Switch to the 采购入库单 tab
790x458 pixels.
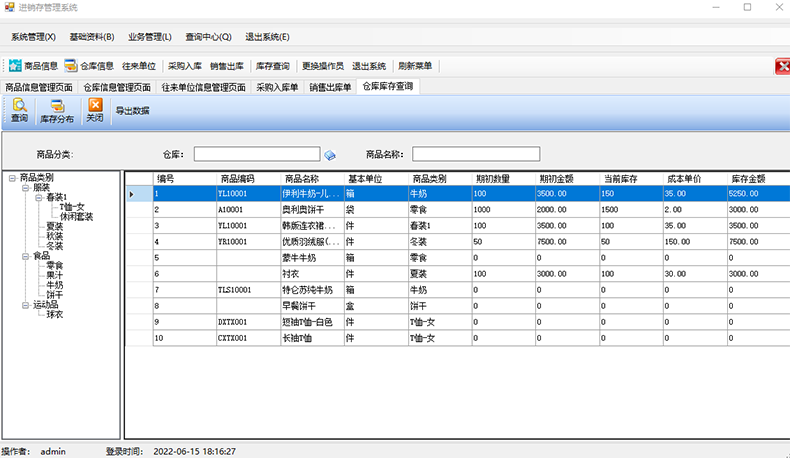pos(277,87)
